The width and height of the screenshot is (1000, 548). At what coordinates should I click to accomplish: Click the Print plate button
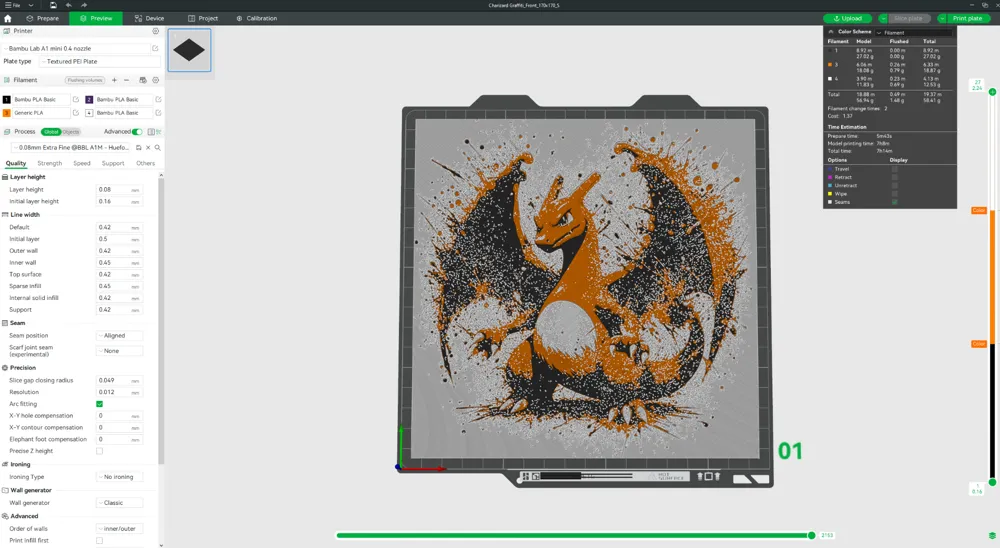point(967,19)
